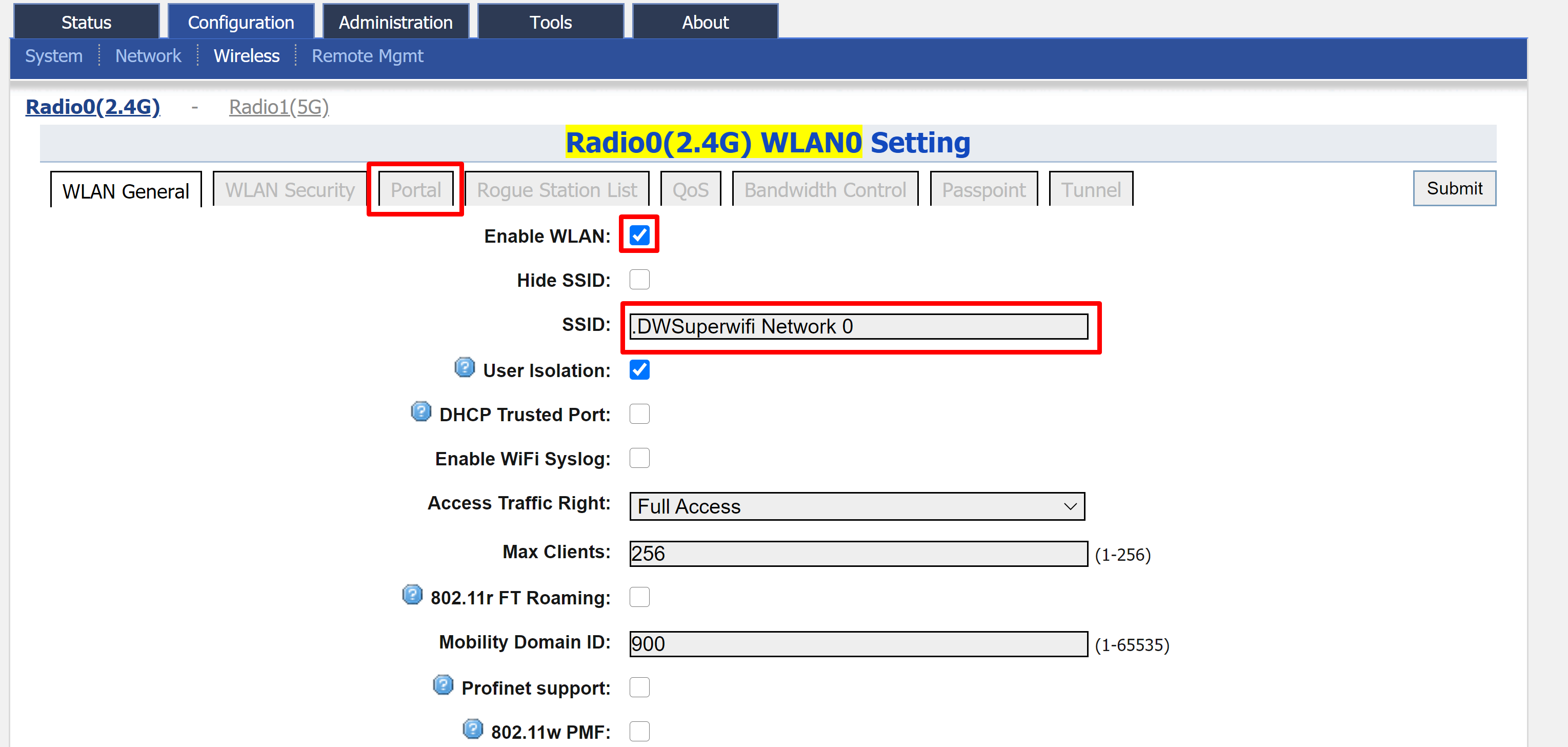
Task: Click help icon beside DHCP Trusted Port
Action: click(420, 412)
